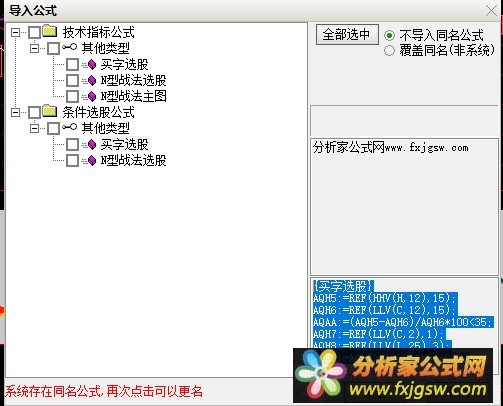Viewport: 503px width, 406px height.
Task: Click the 全部选中 button
Action: pos(347,34)
